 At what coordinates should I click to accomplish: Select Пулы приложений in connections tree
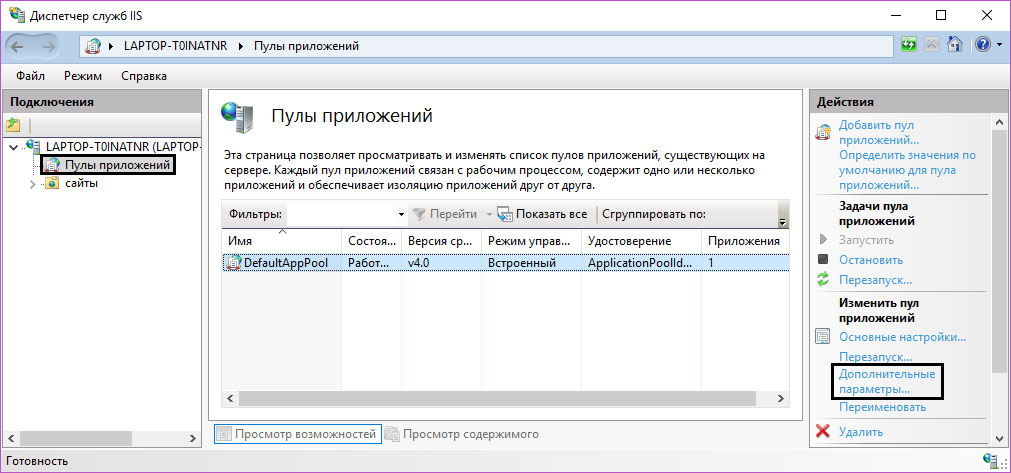[x=117, y=164]
